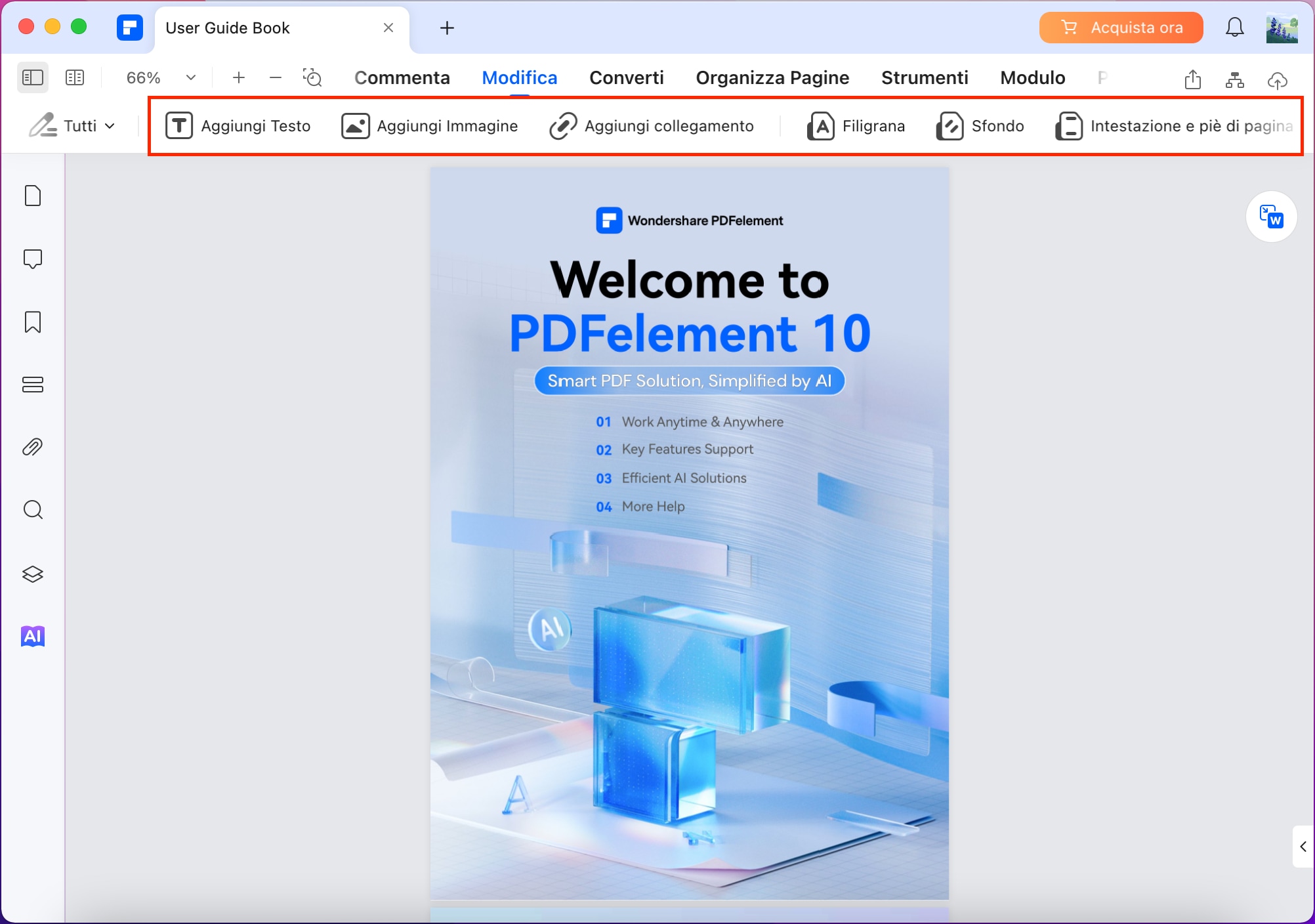This screenshot has height=924, width=1315.
Task: Click the translate-to-Word floating icon
Action: 1271,217
